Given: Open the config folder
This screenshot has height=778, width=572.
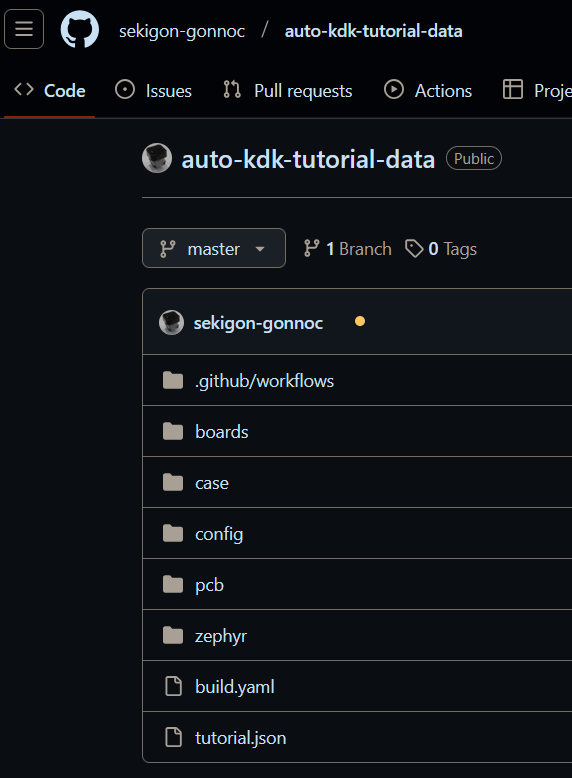Looking at the screenshot, I should tap(219, 534).
